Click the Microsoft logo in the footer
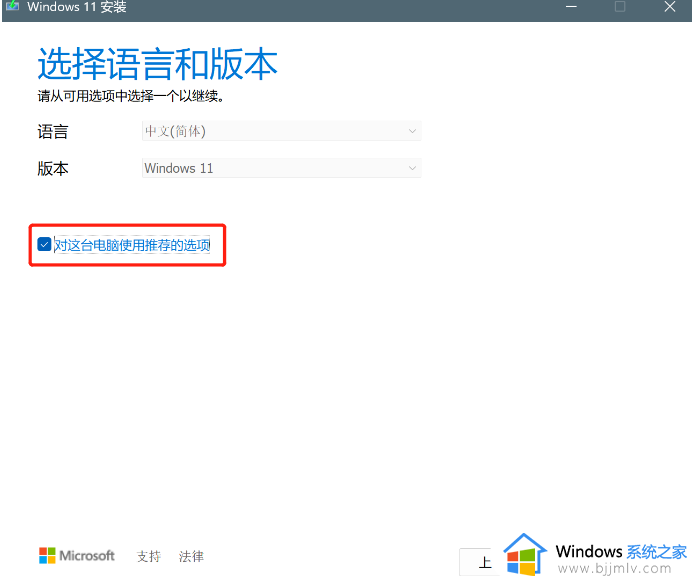The image size is (692, 582). [77, 556]
